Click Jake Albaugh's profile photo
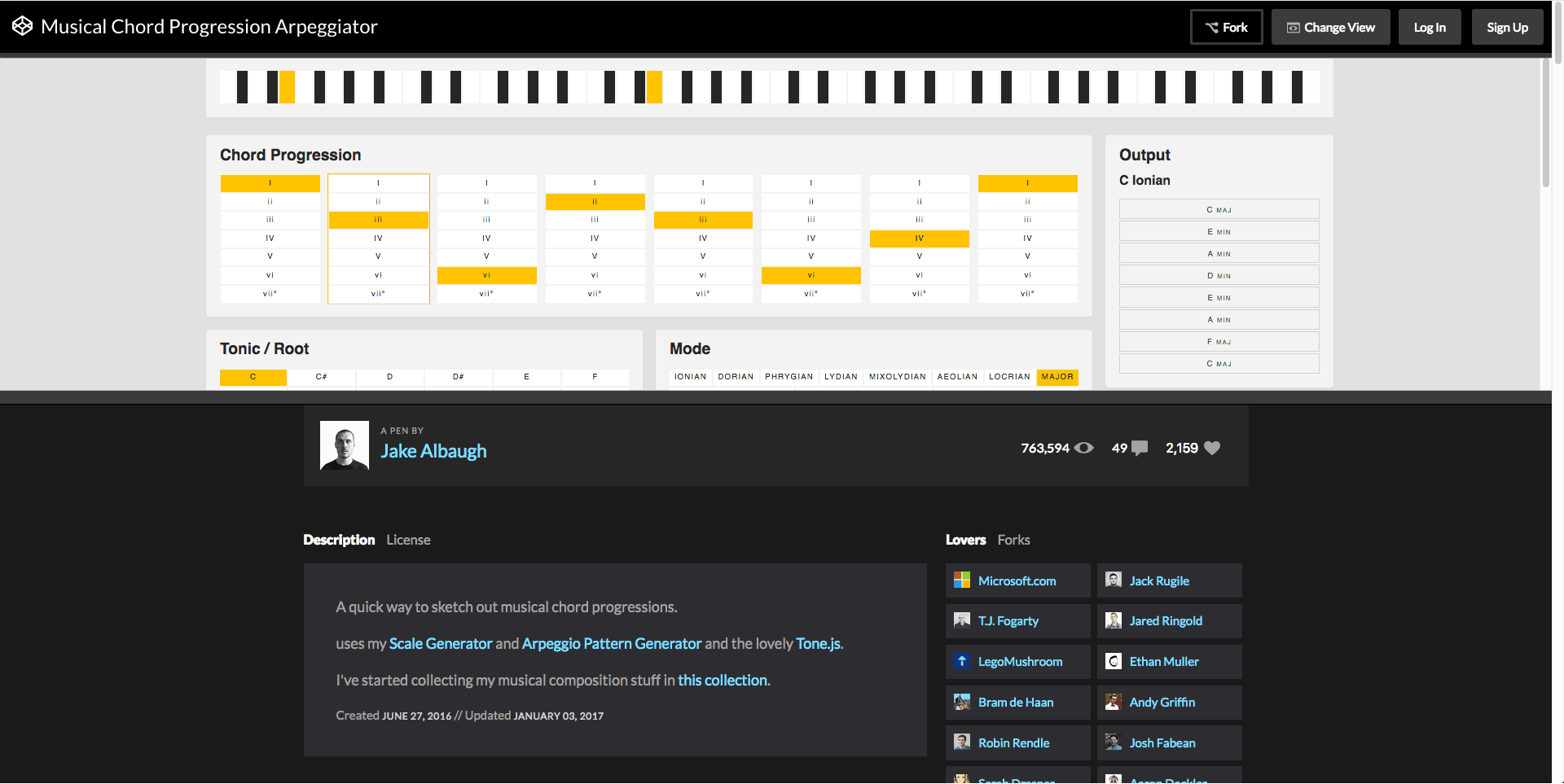The height and width of the screenshot is (784, 1564). click(344, 445)
